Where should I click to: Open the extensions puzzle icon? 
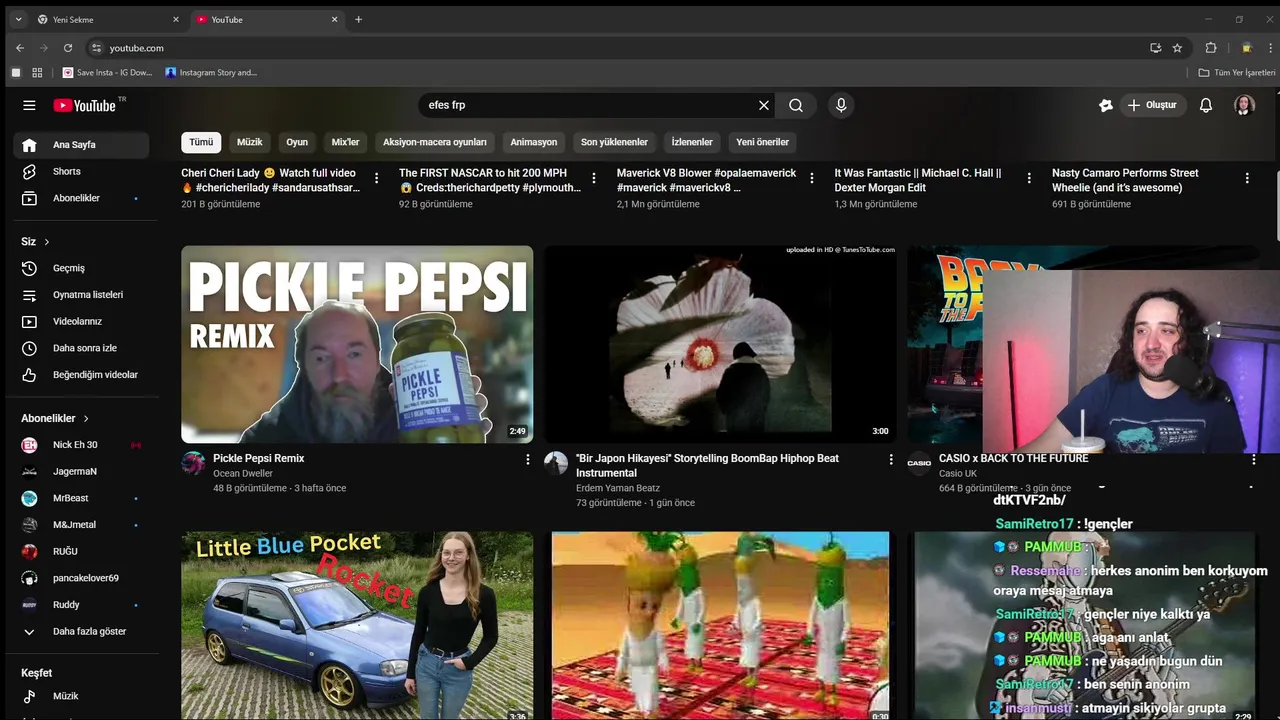point(1211,48)
